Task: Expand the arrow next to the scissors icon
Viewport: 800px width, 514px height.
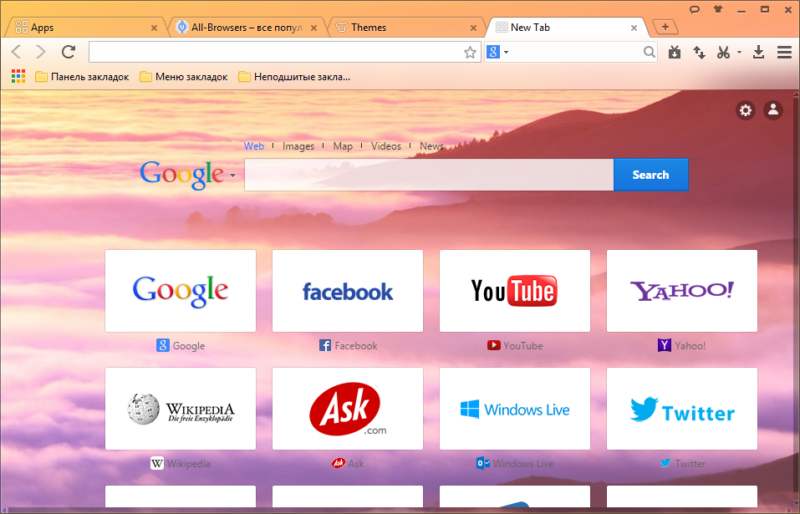Action: pyautogui.click(x=739, y=52)
